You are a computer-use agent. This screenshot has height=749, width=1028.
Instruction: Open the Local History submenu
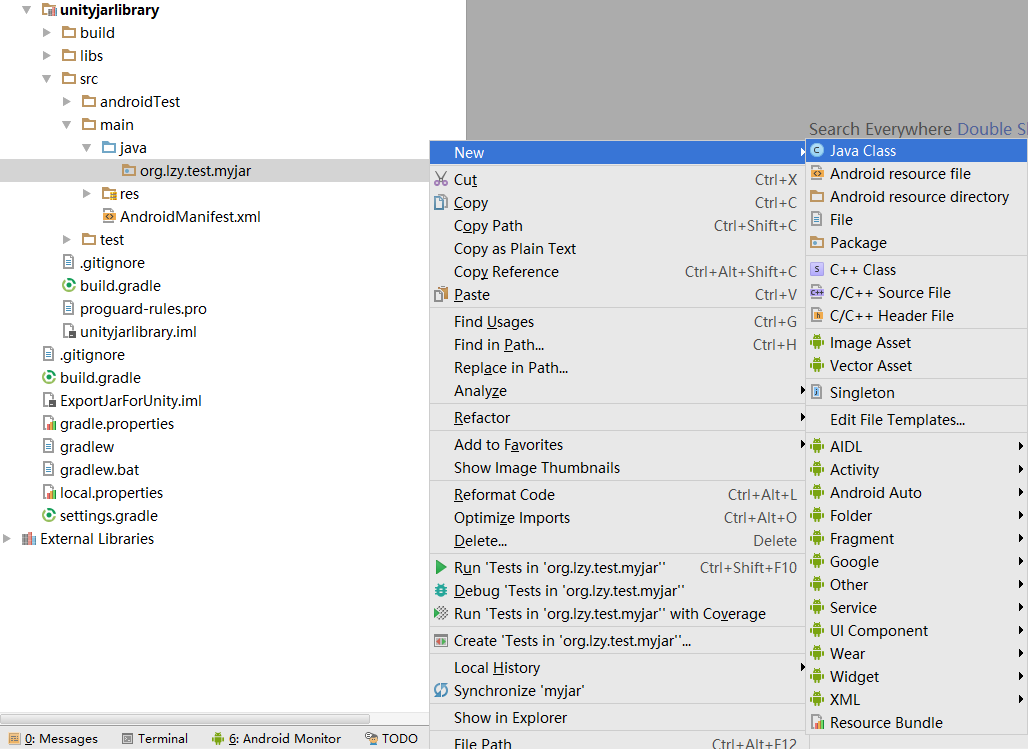coord(618,668)
